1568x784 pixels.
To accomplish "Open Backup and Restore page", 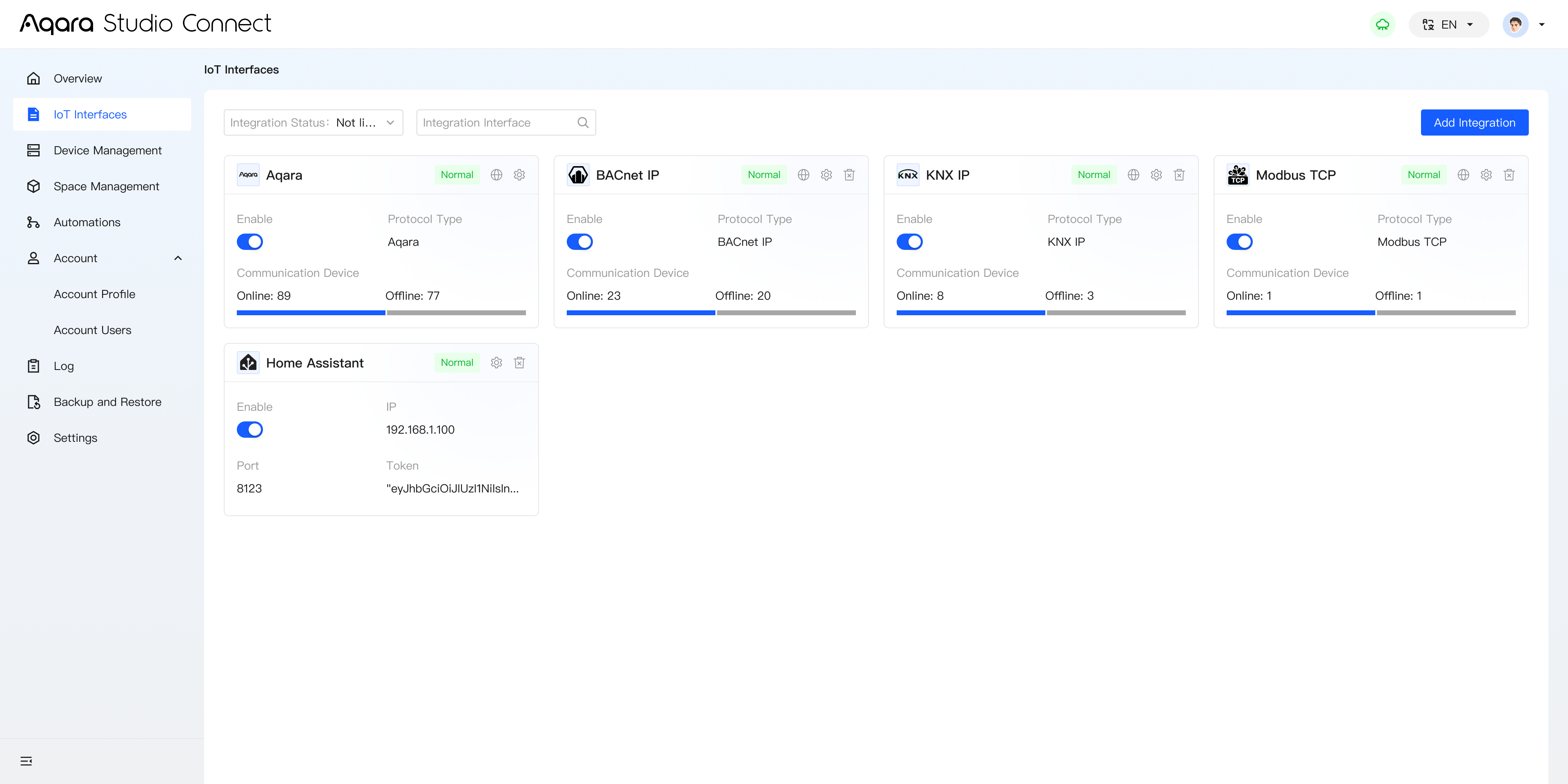I will (107, 402).
